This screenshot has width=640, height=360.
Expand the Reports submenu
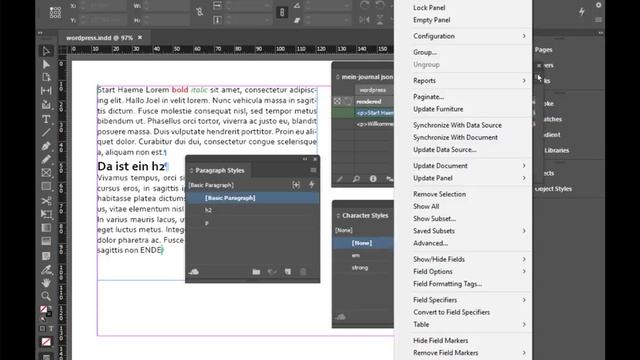pyautogui.click(x=469, y=80)
